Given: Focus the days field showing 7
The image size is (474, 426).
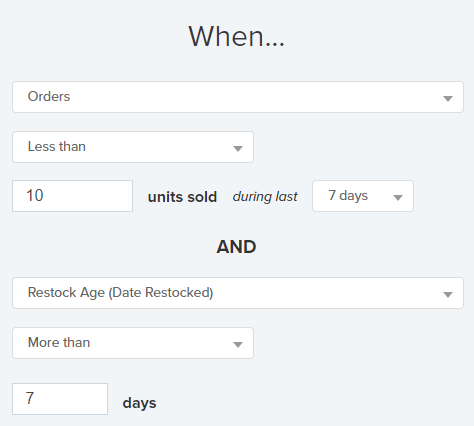Looking at the screenshot, I should 60,399.
